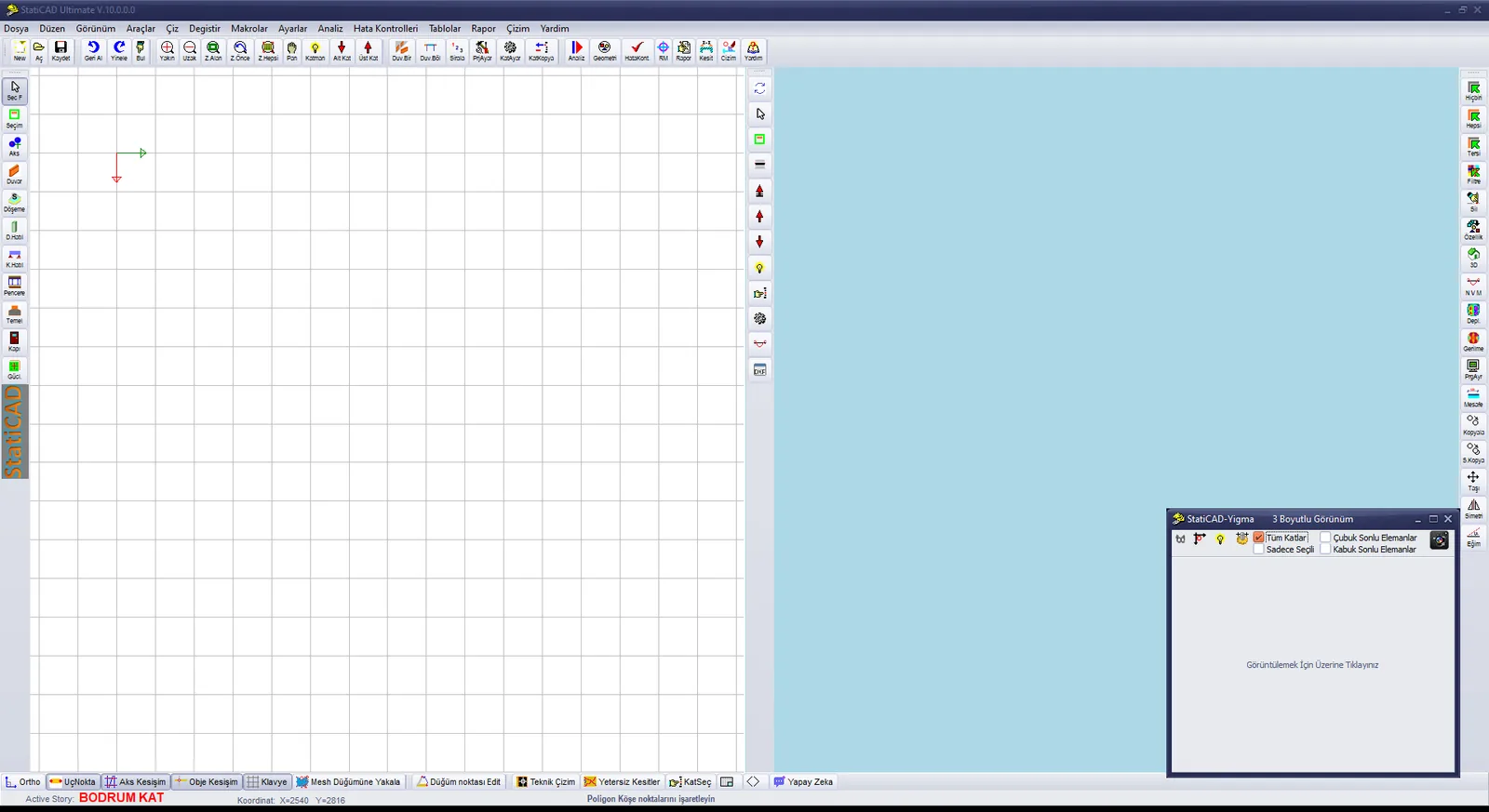Toggle UçNokta snap
This screenshot has width=1489, height=812.
pos(73,782)
